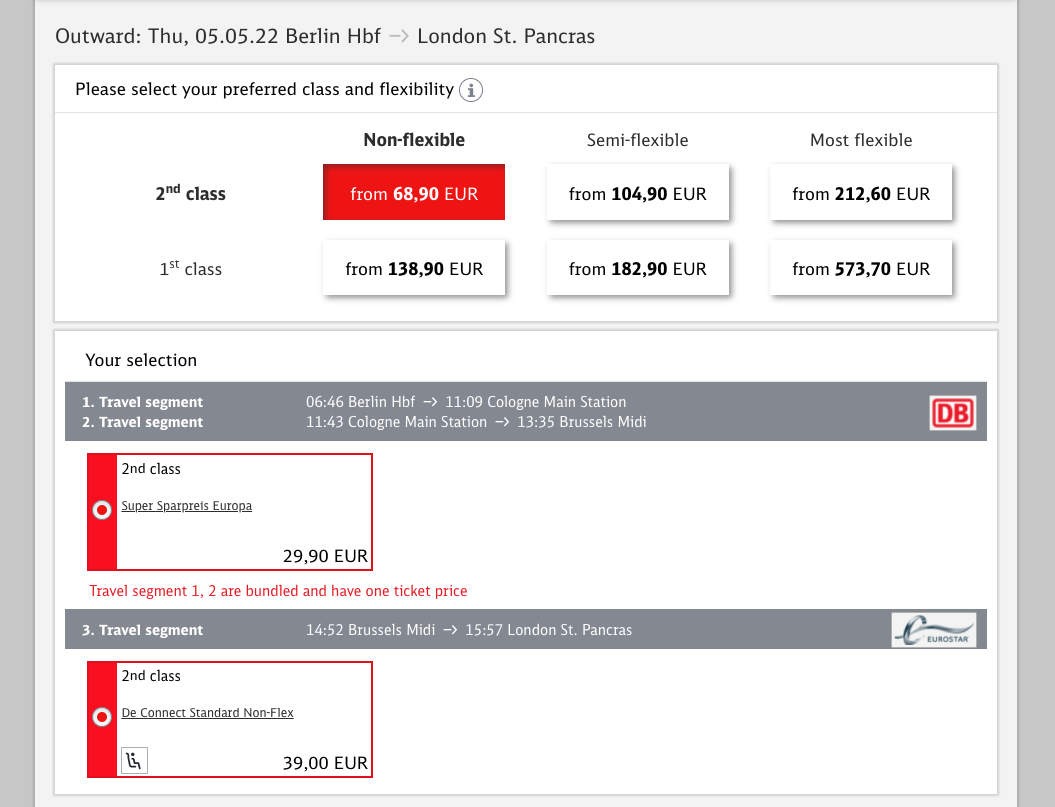Click the 29,90 EUR fare price
The height and width of the screenshot is (807, 1055).
(x=325, y=555)
